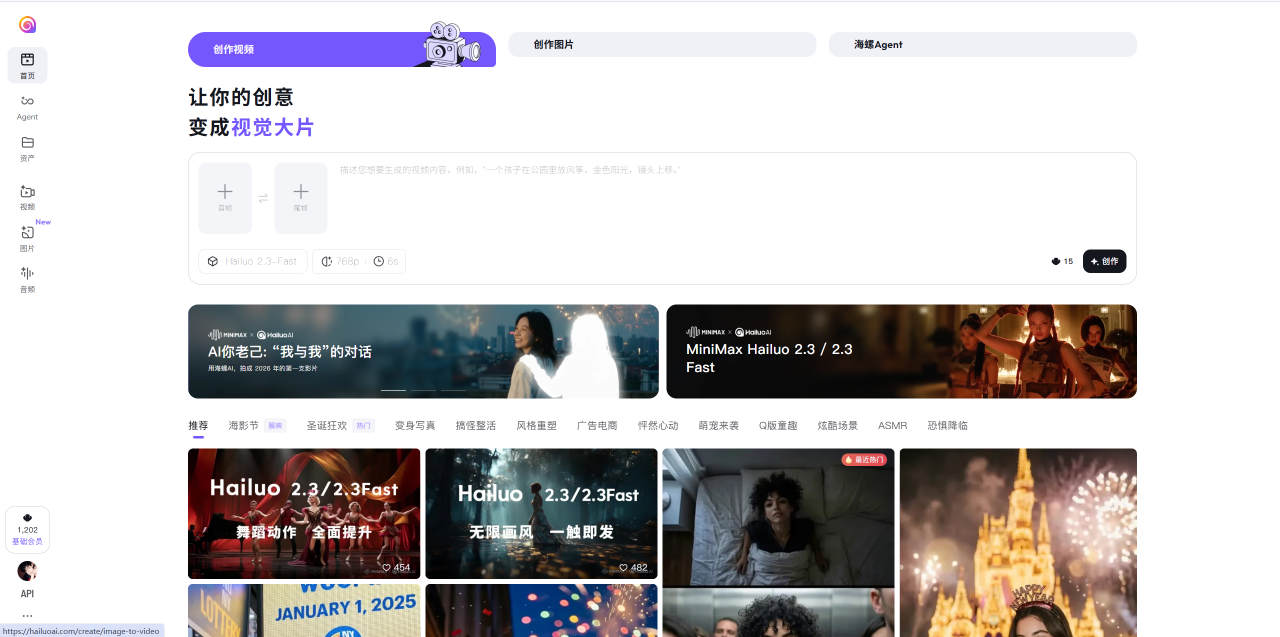The image size is (1280, 637).
Task: Click the 创作 create button
Action: [1104, 261]
